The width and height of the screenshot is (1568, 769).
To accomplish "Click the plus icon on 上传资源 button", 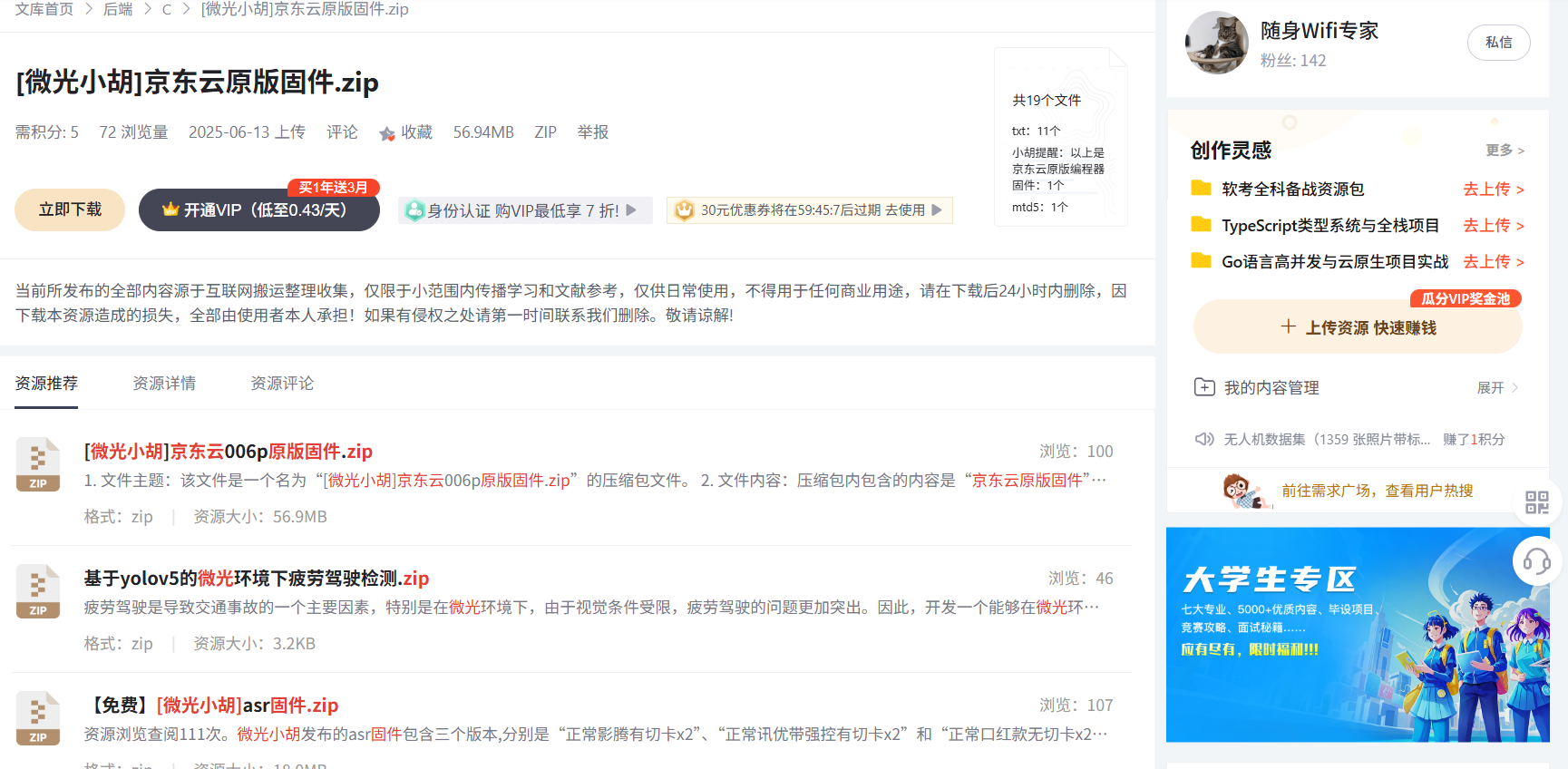I will click(1288, 326).
